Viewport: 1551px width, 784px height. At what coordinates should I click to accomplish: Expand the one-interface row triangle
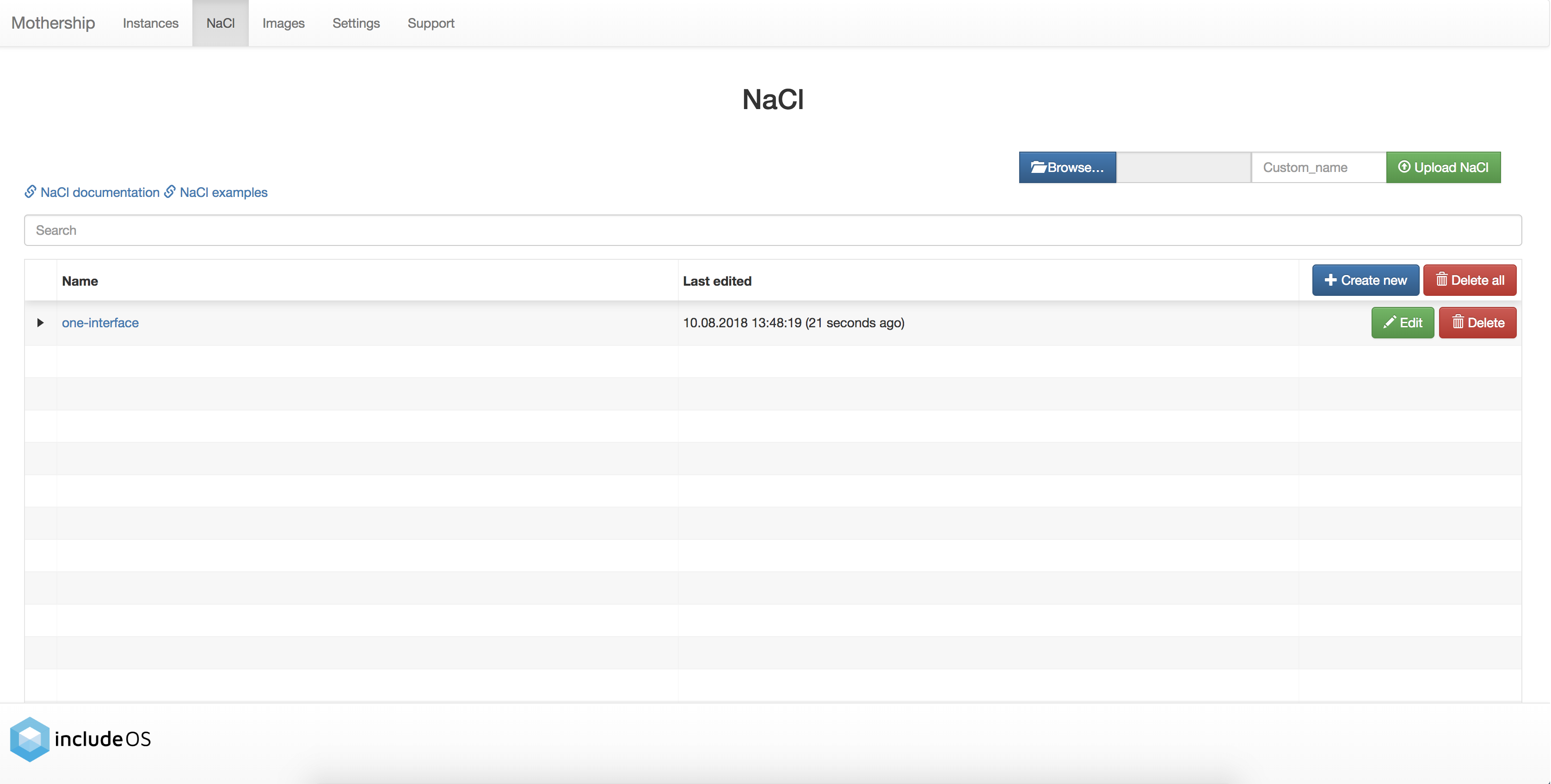(x=40, y=323)
